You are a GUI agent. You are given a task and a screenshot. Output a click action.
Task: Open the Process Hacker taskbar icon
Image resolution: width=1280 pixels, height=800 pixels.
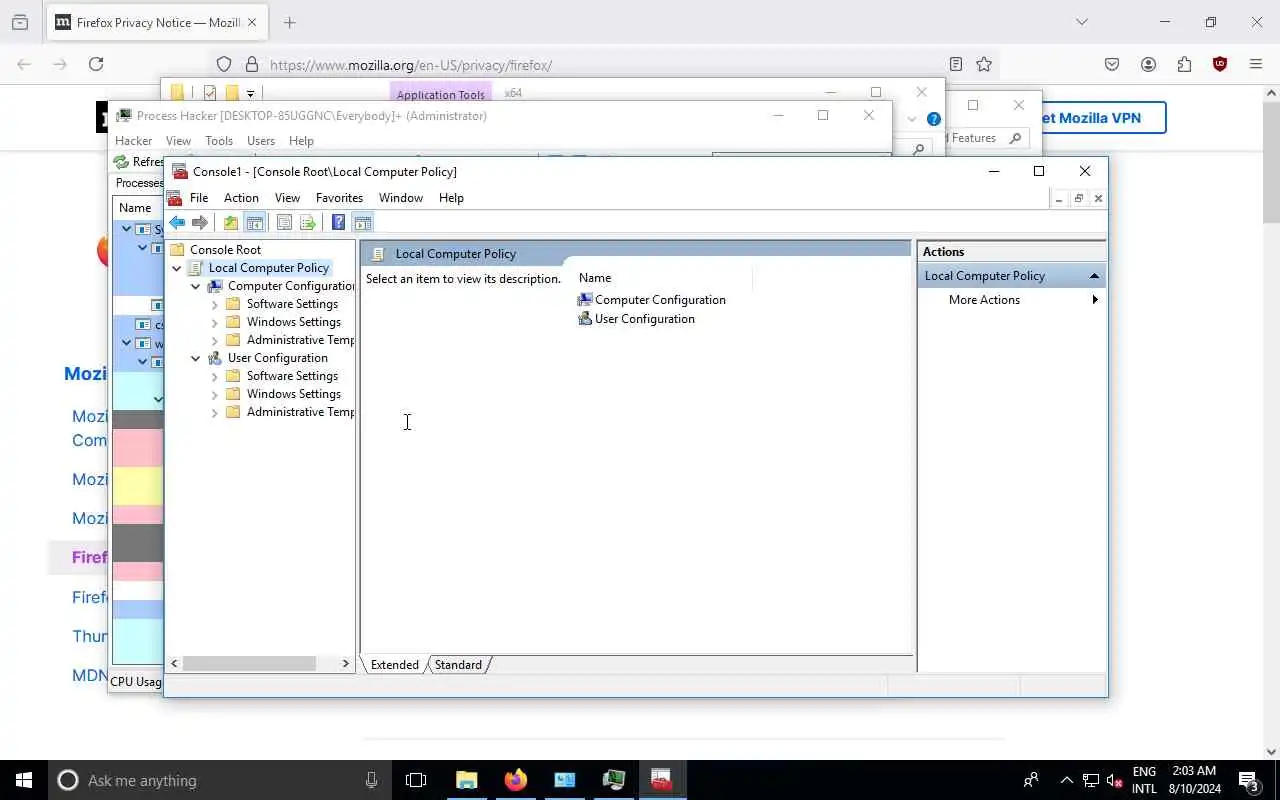613,780
